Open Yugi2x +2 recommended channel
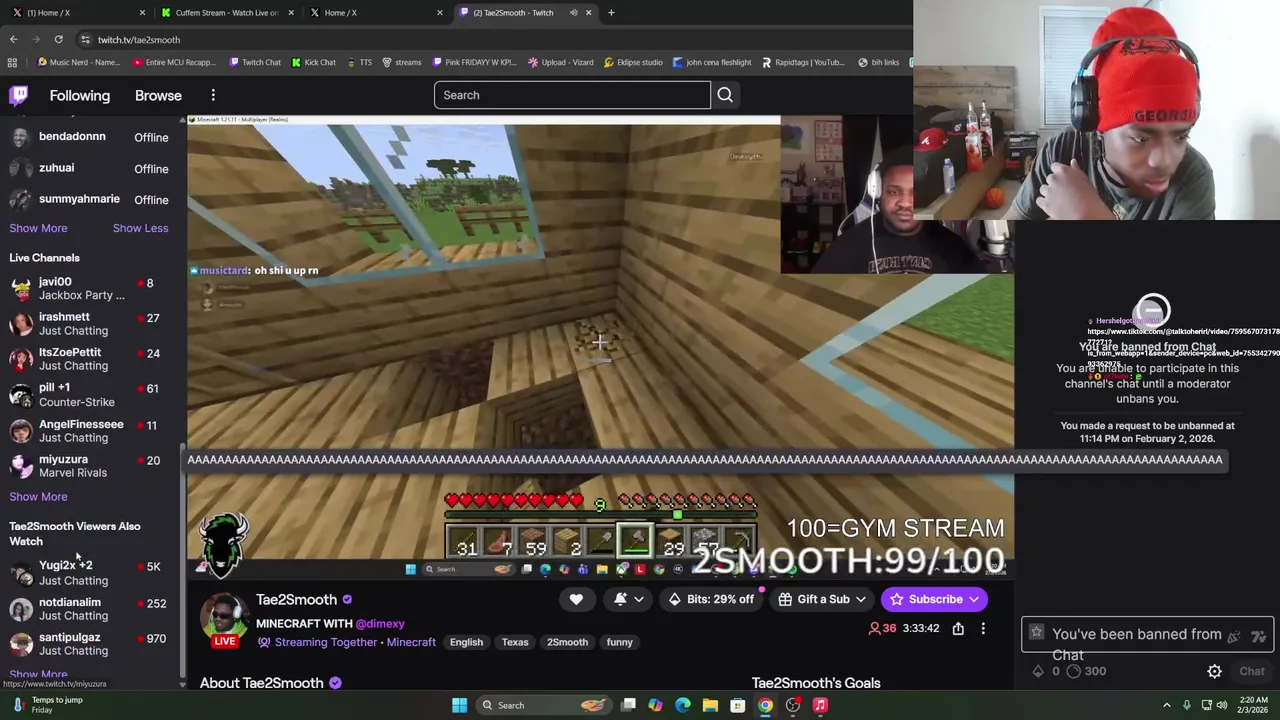The height and width of the screenshot is (720, 1280). (x=92, y=573)
